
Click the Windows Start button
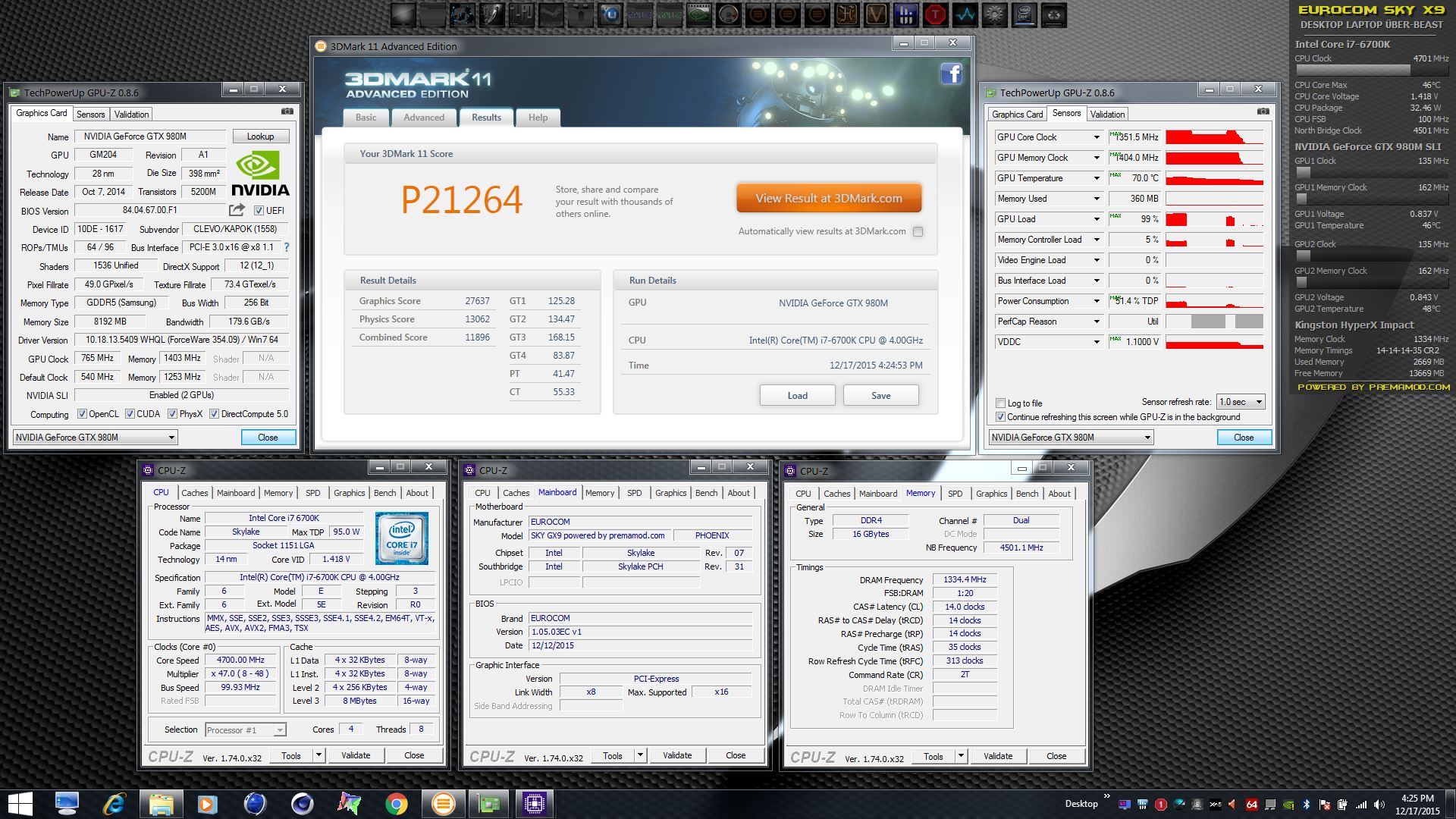20,803
